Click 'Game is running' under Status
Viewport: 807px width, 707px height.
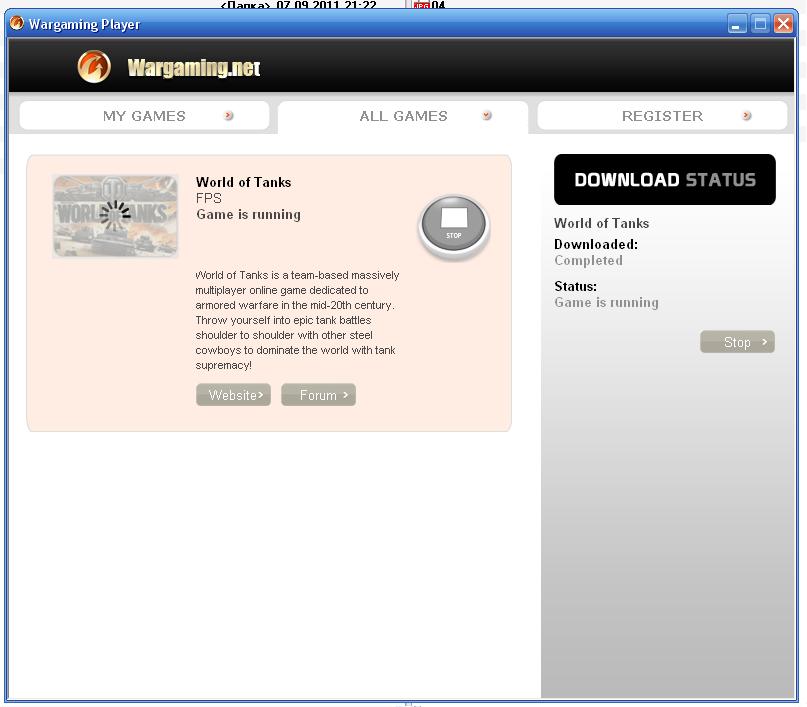coord(606,302)
